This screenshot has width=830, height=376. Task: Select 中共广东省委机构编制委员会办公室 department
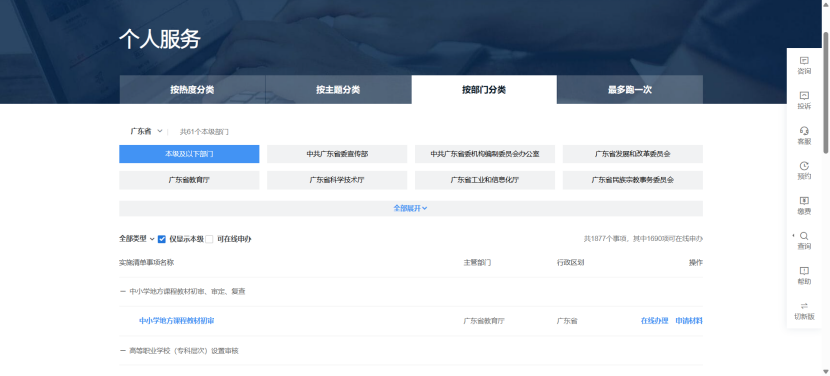point(485,154)
